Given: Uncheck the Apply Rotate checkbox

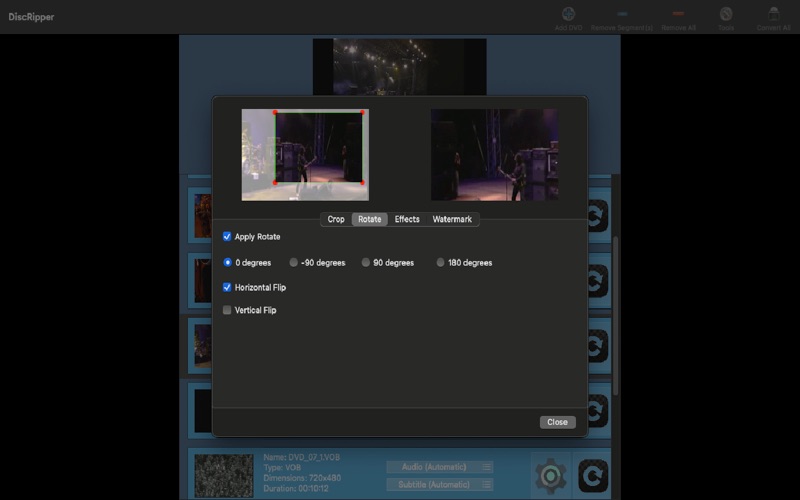Looking at the screenshot, I should click(x=227, y=236).
